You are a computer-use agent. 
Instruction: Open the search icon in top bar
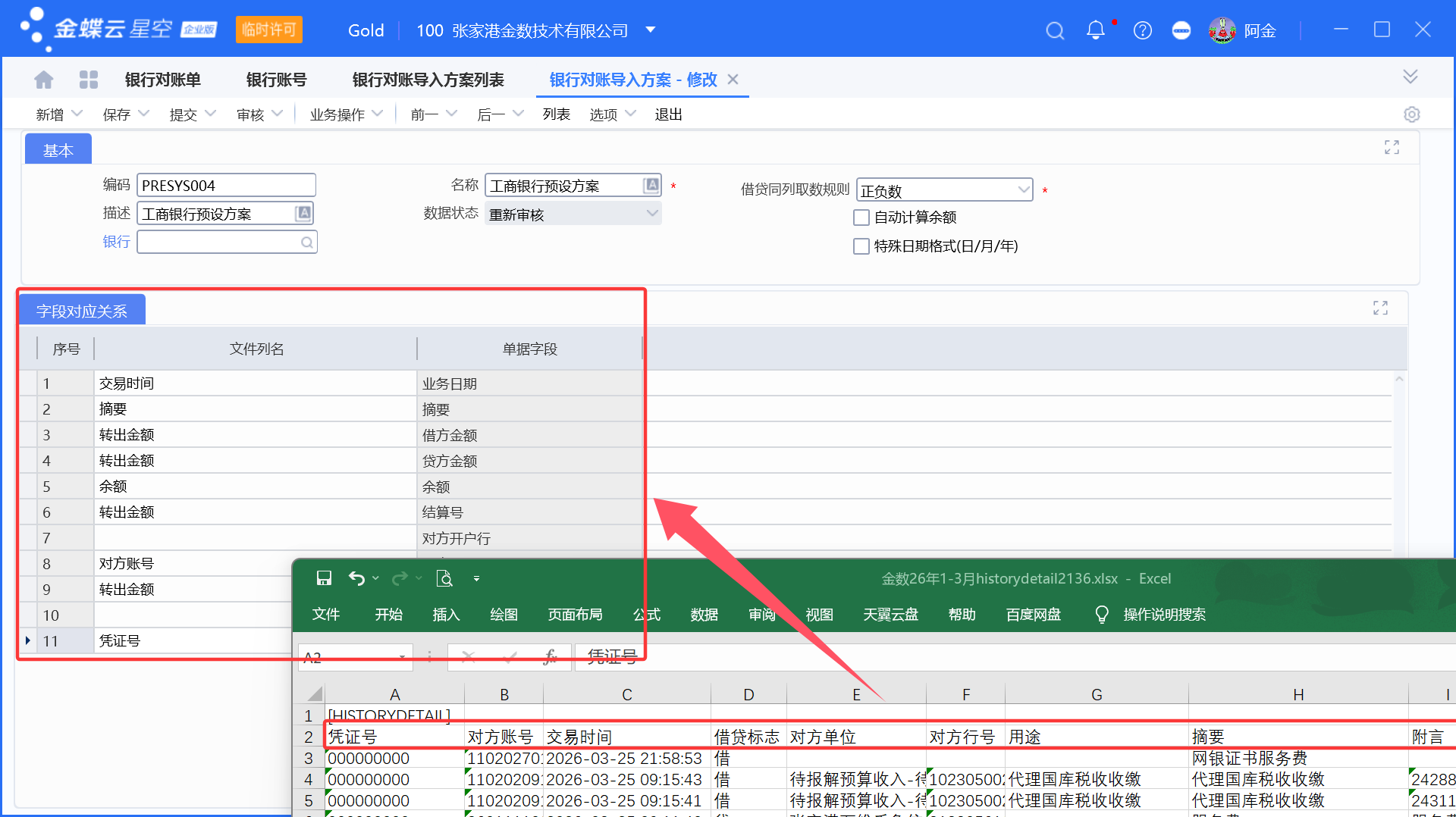point(1055,31)
